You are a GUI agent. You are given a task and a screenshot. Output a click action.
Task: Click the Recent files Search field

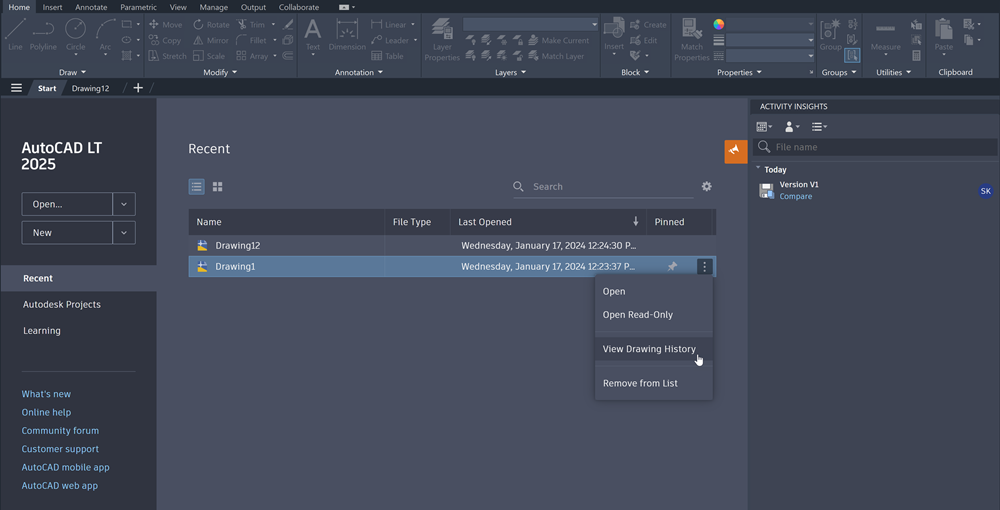(x=603, y=186)
